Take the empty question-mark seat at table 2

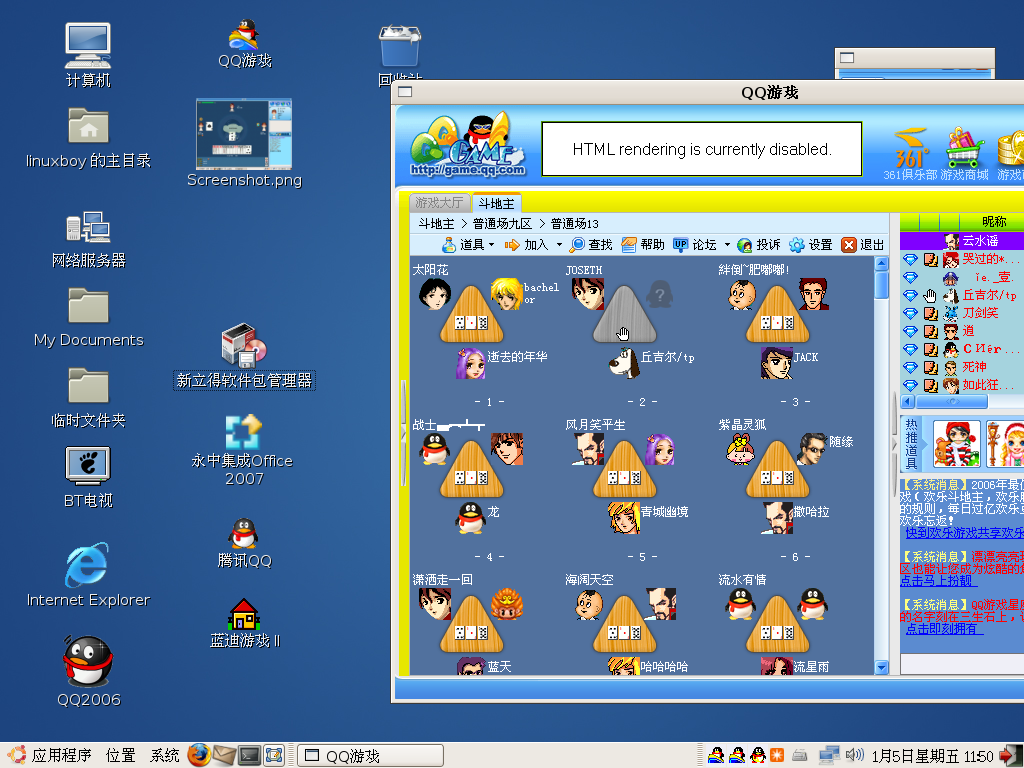point(660,295)
